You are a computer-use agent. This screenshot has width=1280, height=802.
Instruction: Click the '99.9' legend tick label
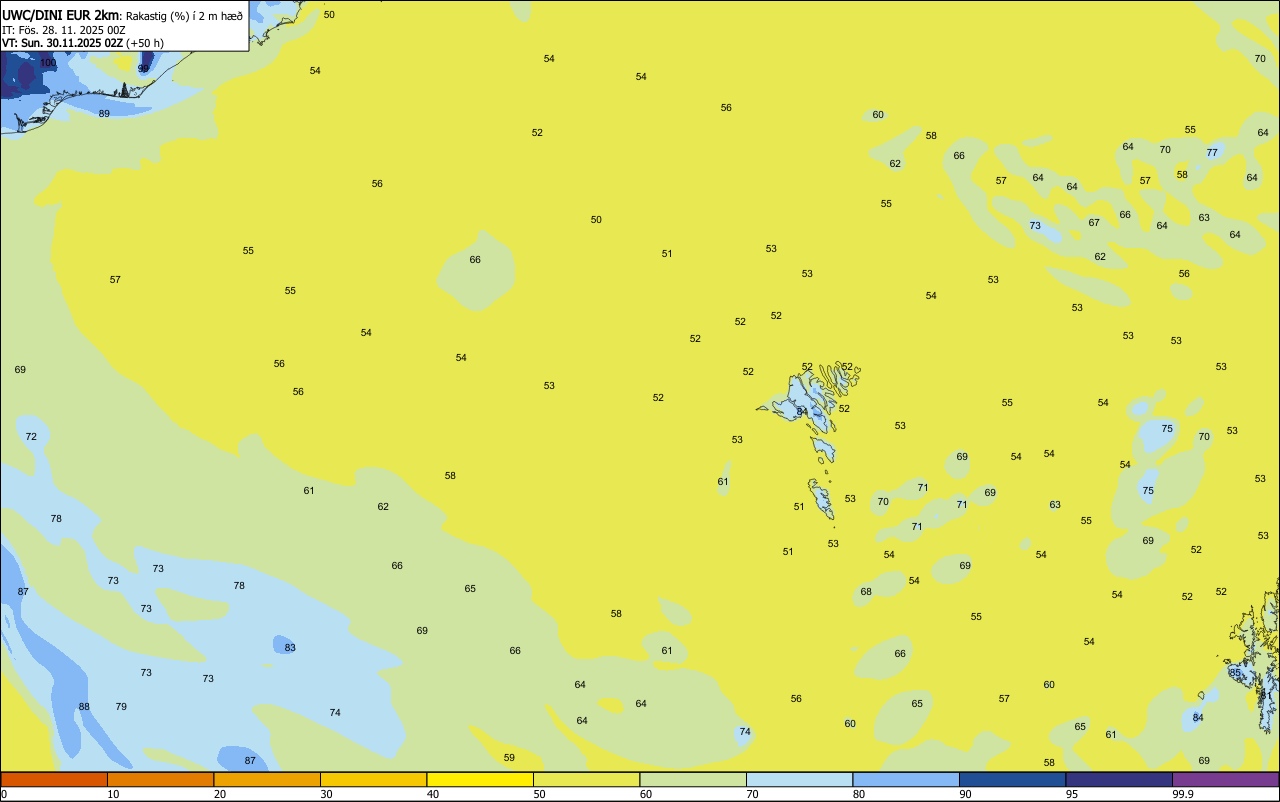pos(1183,794)
